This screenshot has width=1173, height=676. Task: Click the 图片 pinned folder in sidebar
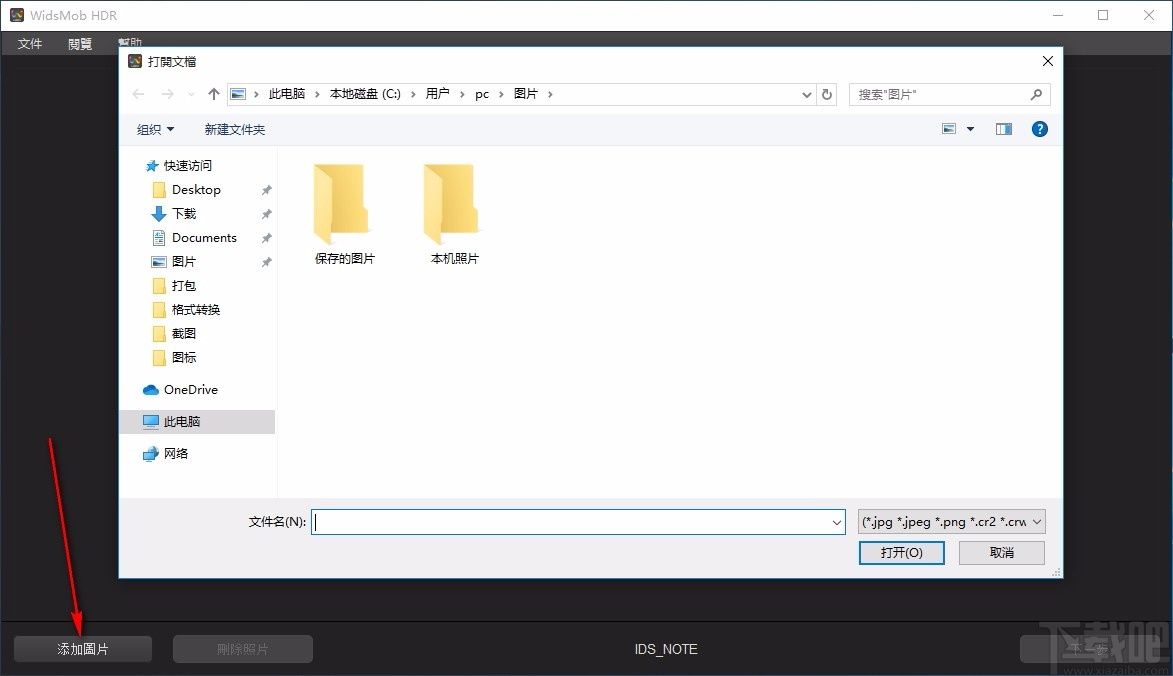(184, 261)
